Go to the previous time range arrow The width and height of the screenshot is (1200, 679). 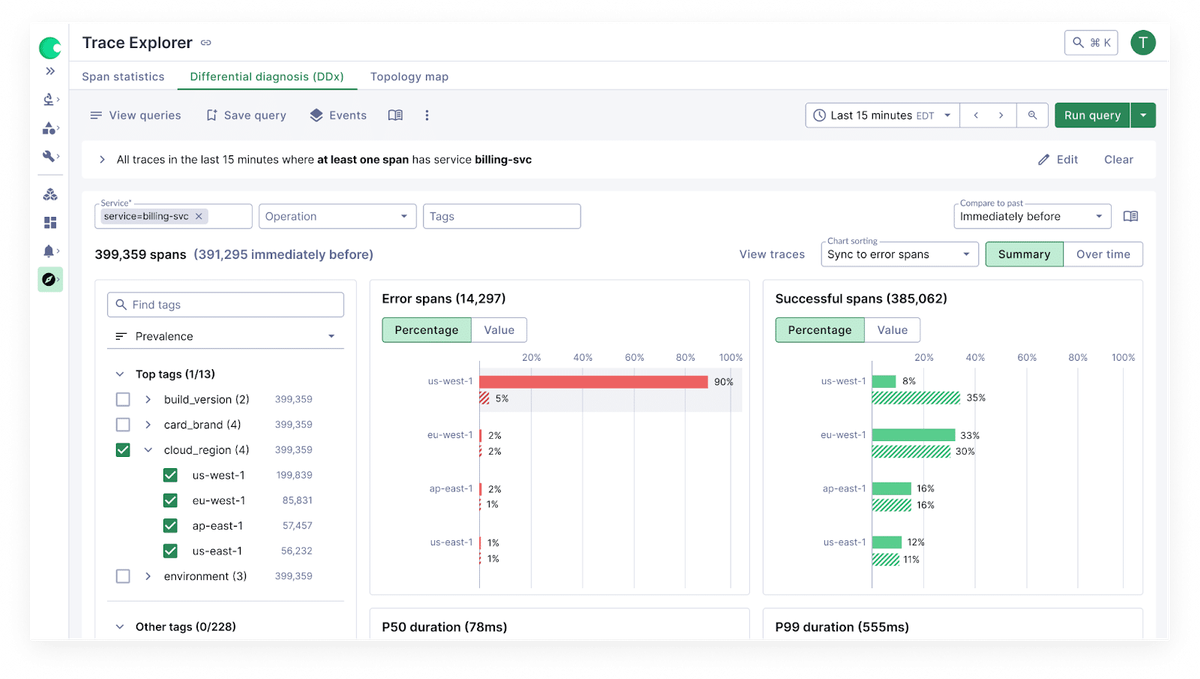click(x=976, y=116)
